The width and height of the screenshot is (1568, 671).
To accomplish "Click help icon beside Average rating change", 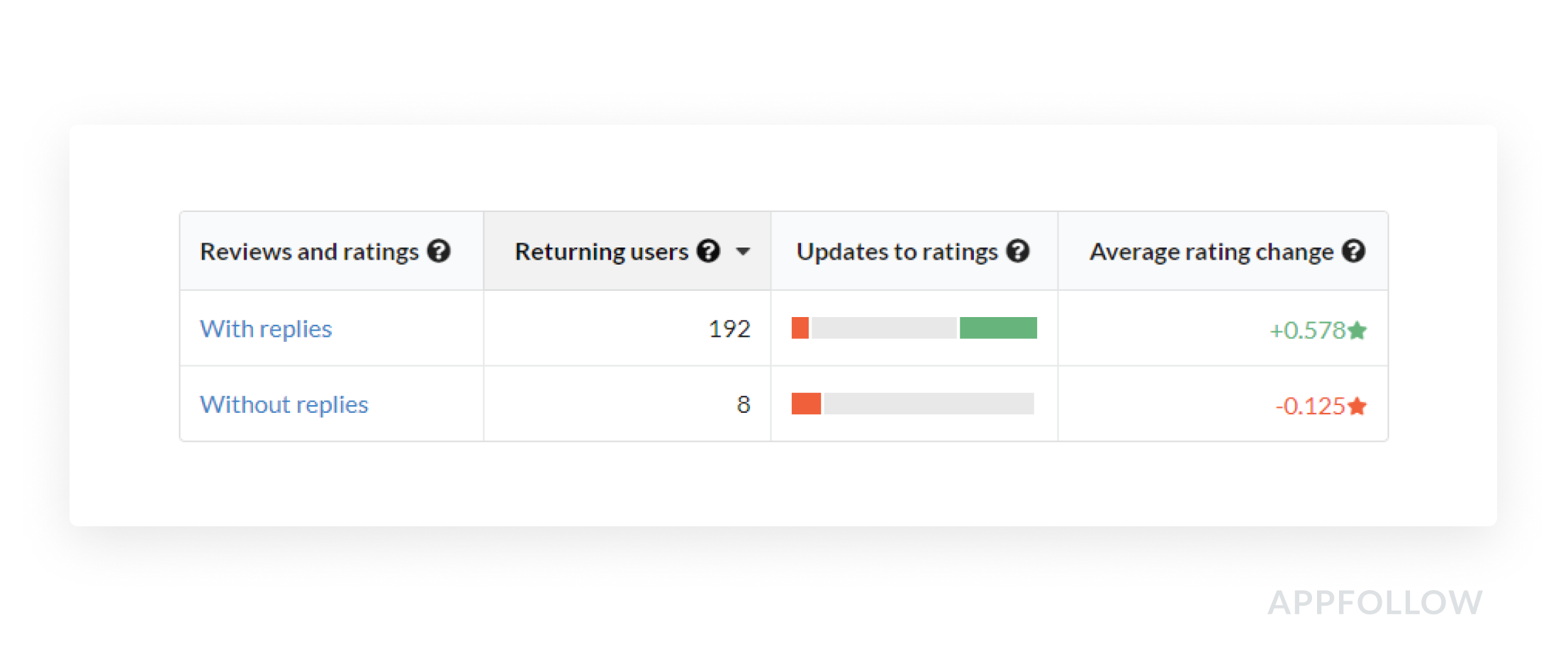I will (1353, 251).
